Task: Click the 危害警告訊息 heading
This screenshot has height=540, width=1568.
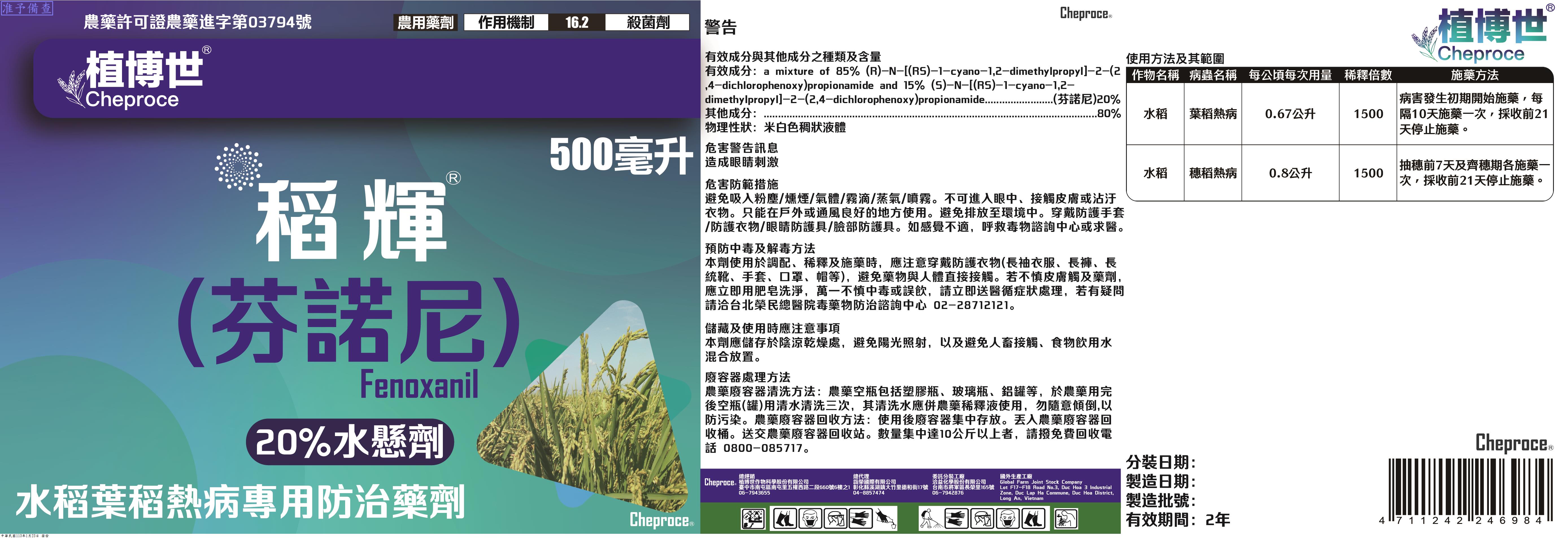Action: [741, 148]
